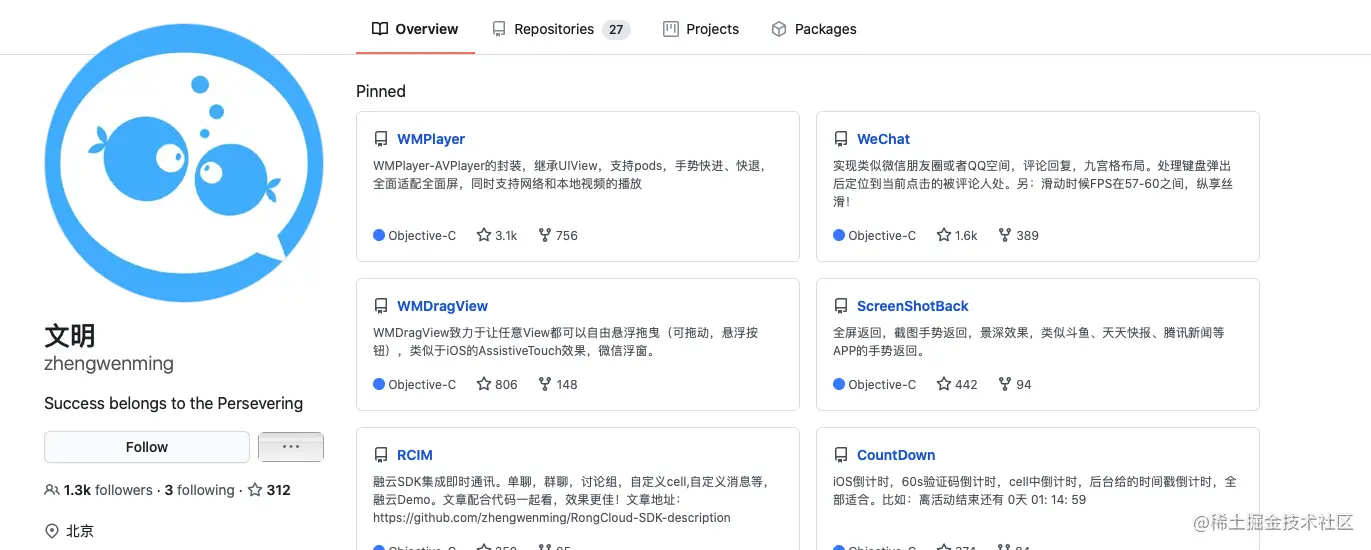This screenshot has width=1371, height=550.
Task: Click the Pinned section heading
Action: [381, 91]
